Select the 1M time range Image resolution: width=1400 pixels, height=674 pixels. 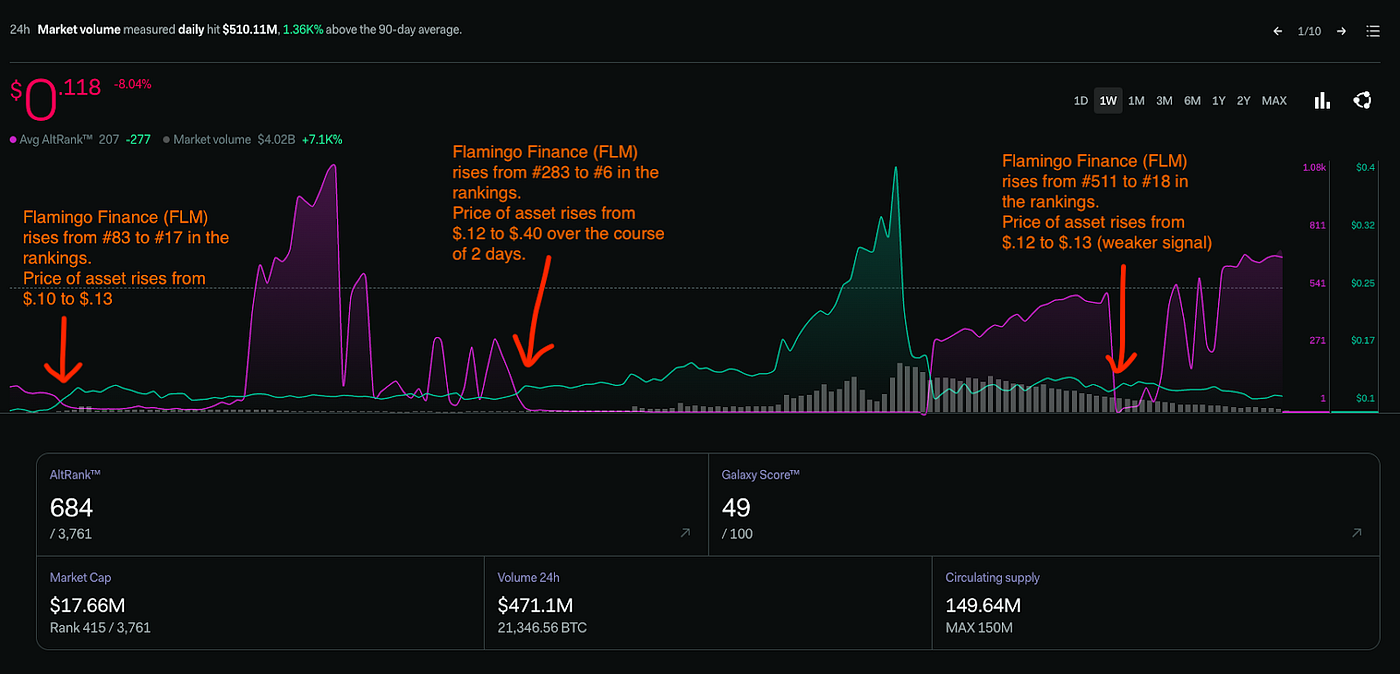point(1136,101)
